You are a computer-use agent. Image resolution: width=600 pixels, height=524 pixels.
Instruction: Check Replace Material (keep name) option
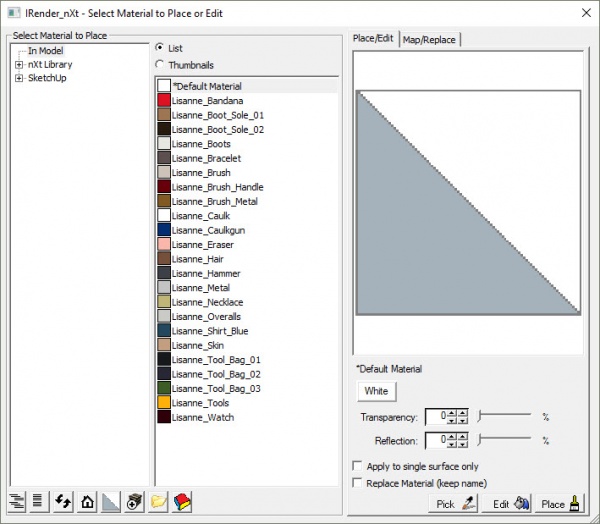(359, 483)
